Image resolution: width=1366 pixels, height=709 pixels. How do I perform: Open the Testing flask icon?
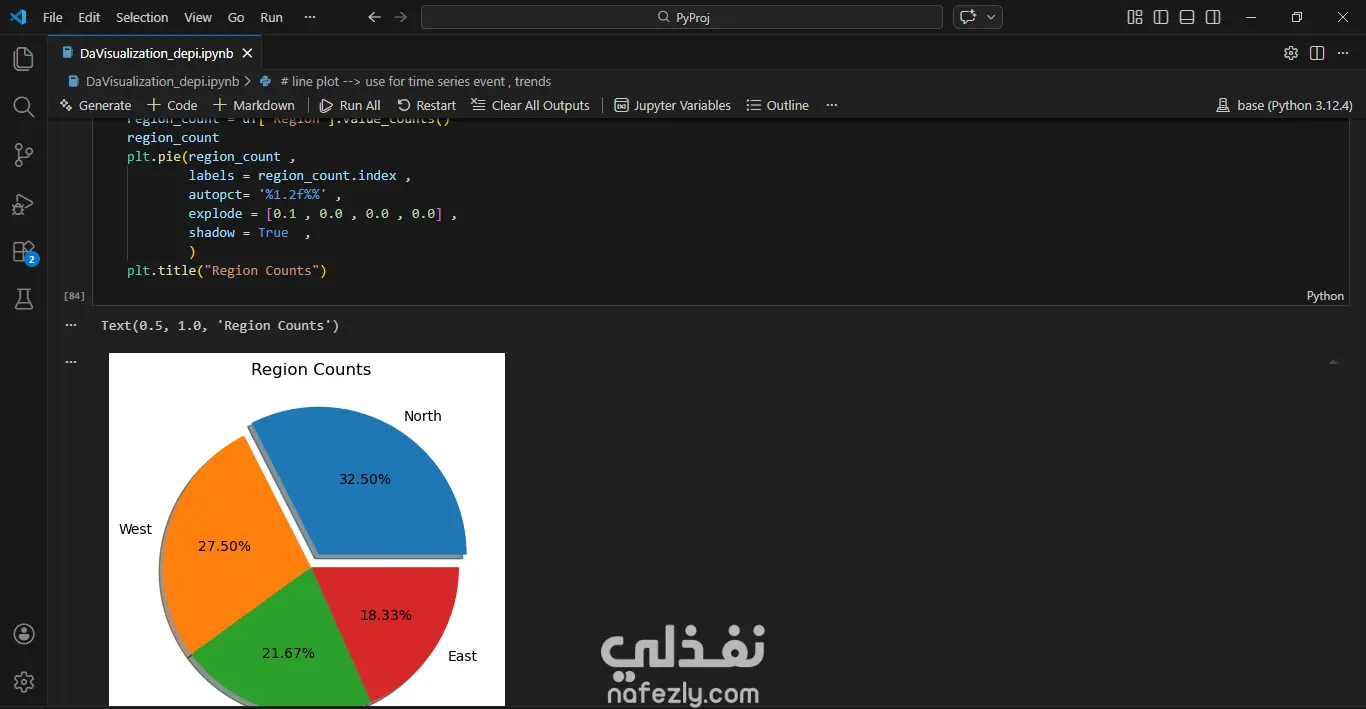pos(23,299)
